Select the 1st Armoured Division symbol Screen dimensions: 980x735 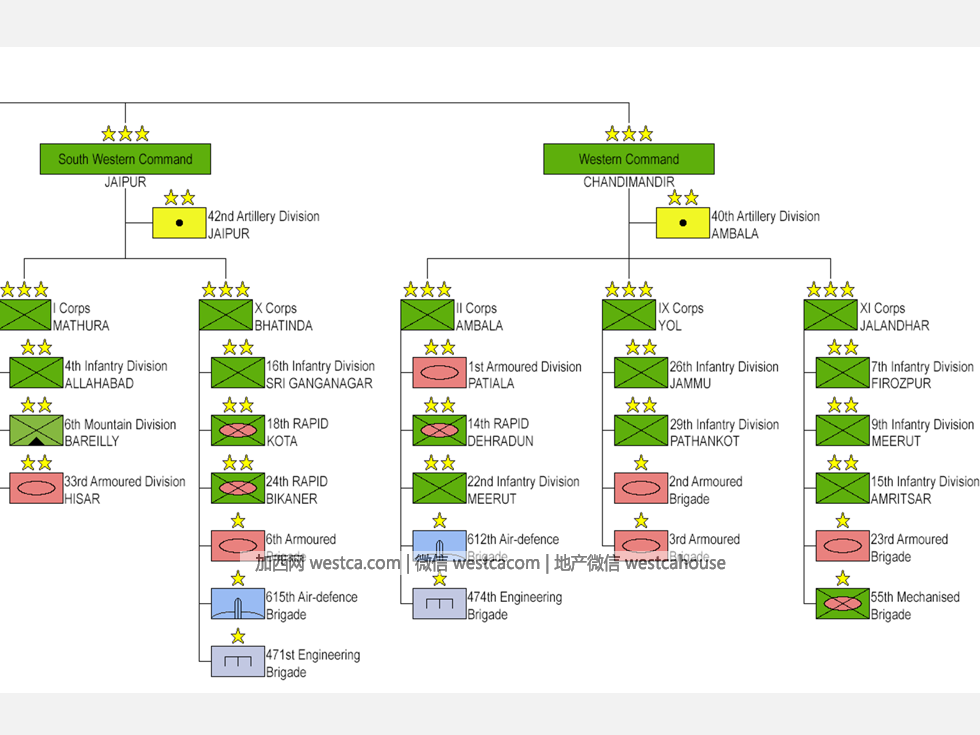[x=439, y=372]
